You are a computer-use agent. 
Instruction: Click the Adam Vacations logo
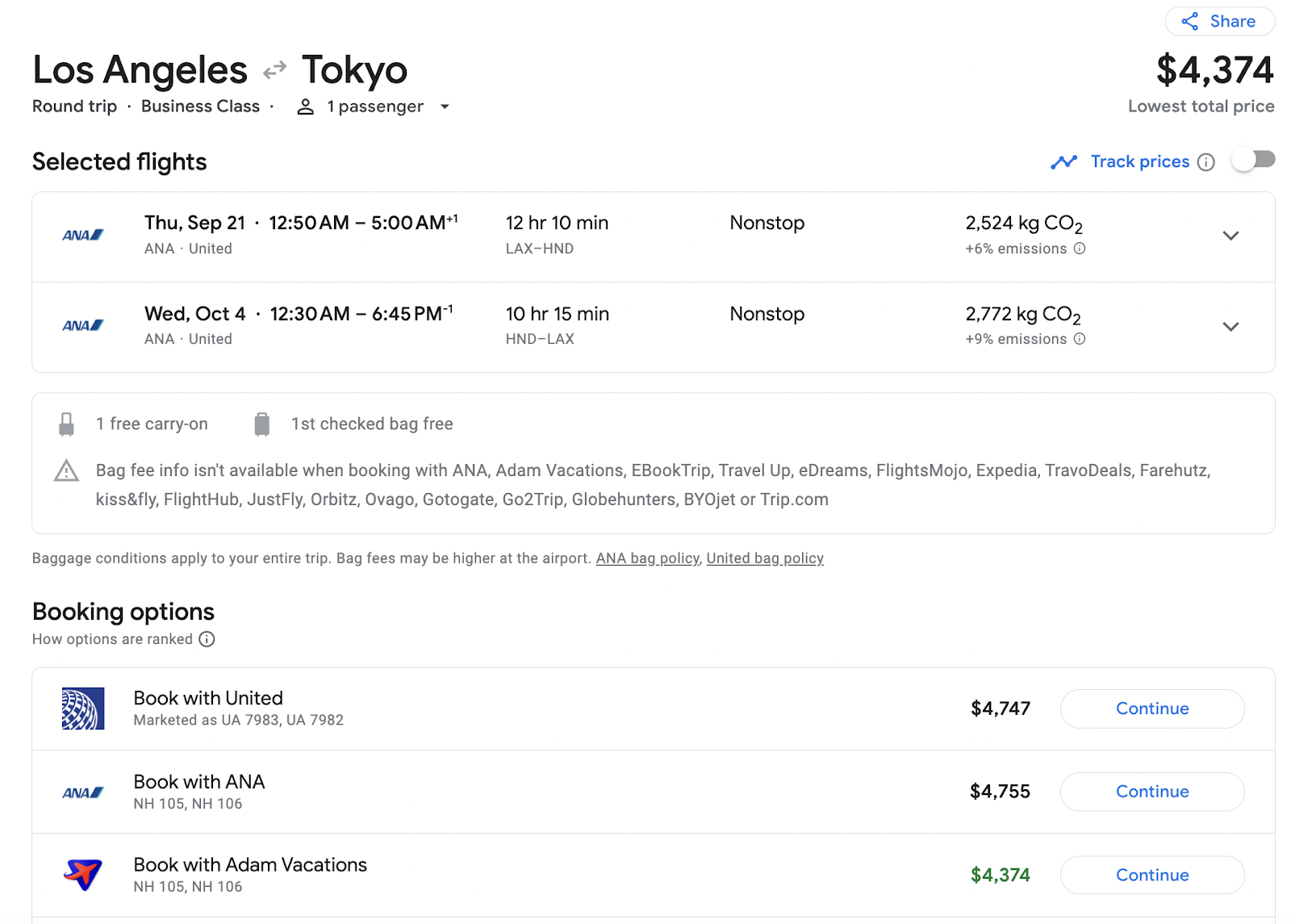coord(83,875)
